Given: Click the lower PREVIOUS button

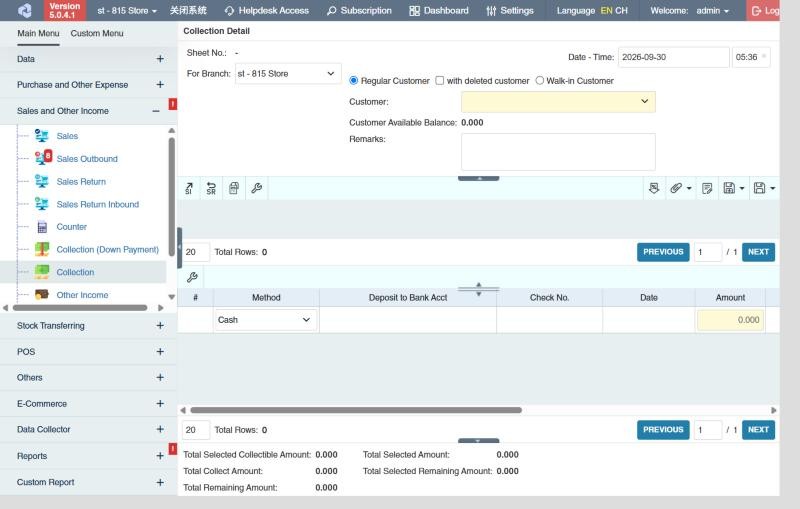Looking at the screenshot, I should 663,430.
